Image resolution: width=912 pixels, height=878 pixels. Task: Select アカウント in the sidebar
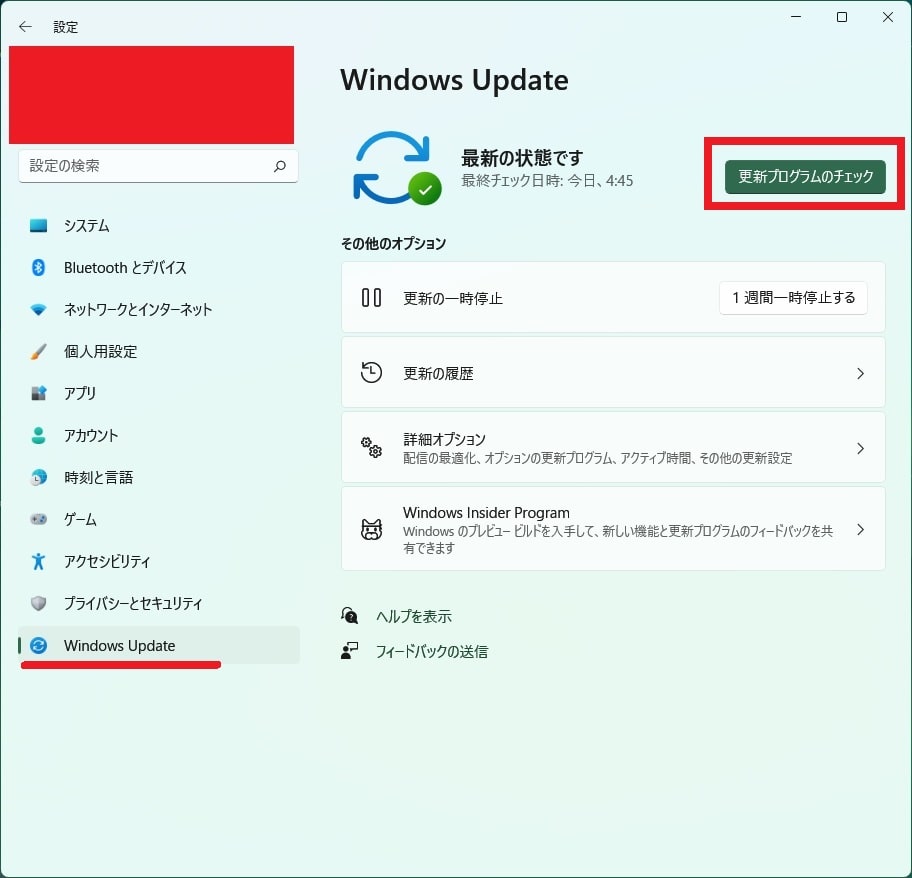pos(158,436)
